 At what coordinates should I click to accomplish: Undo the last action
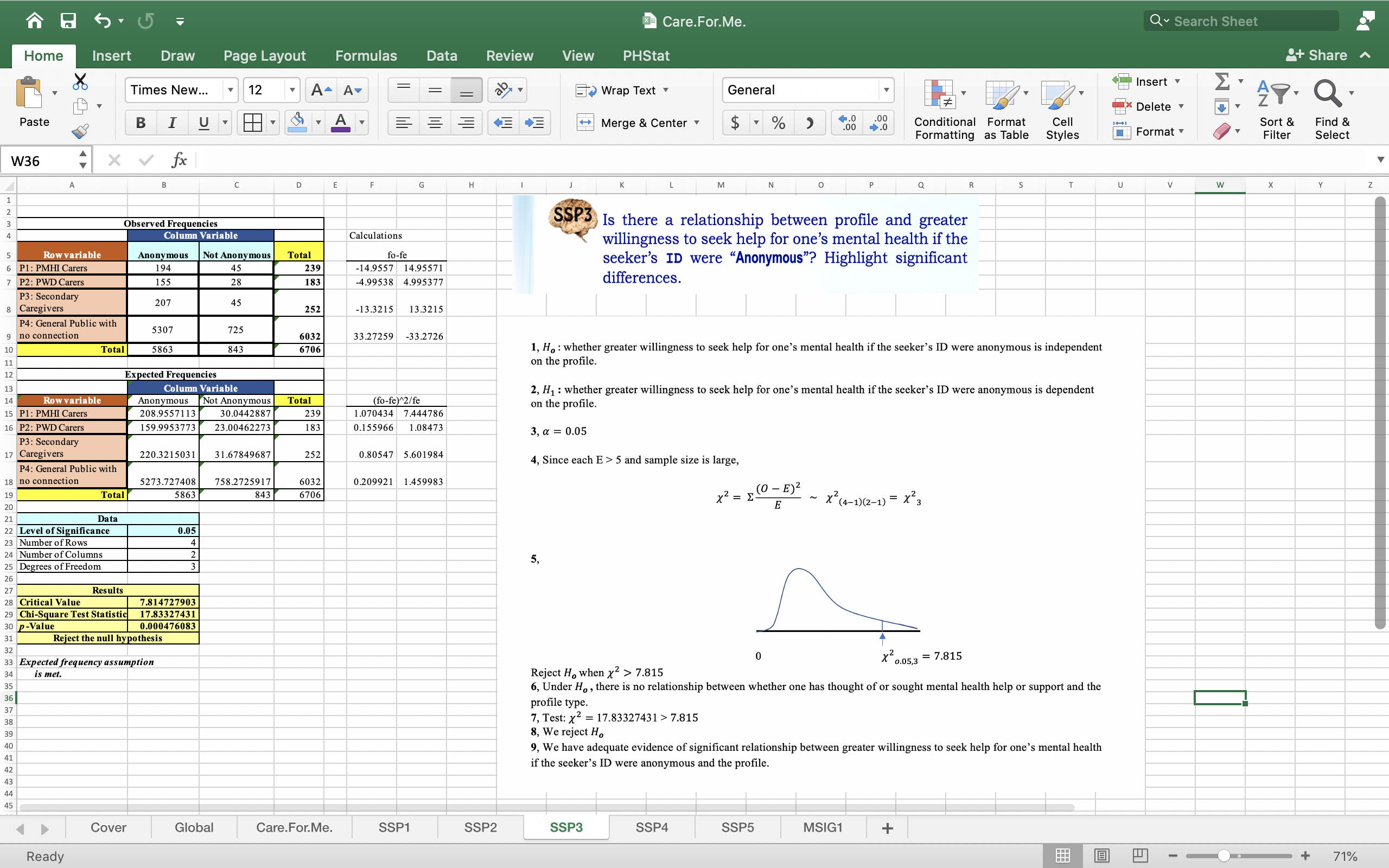[102, 21]
